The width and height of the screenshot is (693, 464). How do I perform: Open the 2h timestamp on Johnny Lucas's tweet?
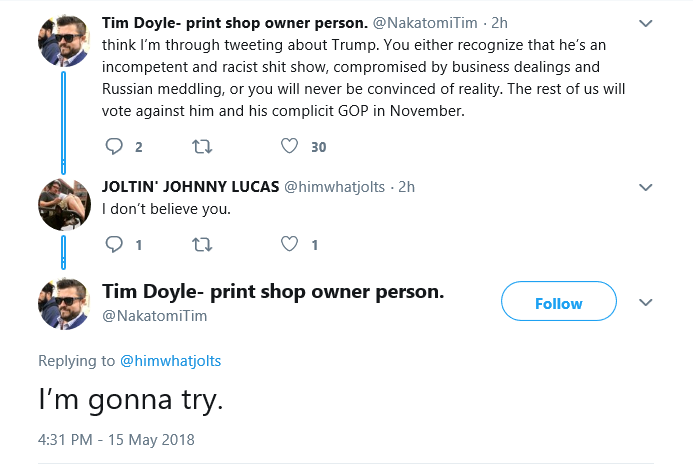pos(407,187)
